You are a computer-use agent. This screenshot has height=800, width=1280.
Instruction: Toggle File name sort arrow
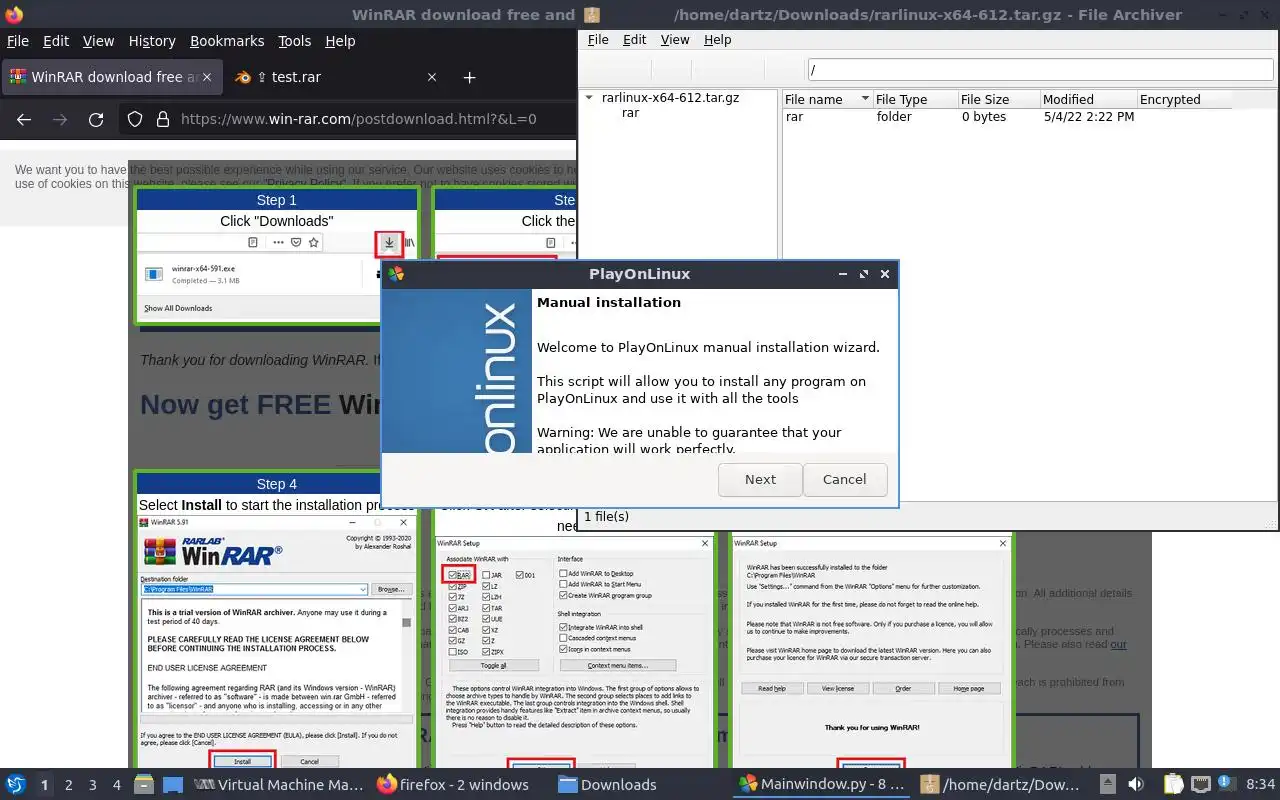[x=865, y=99]
